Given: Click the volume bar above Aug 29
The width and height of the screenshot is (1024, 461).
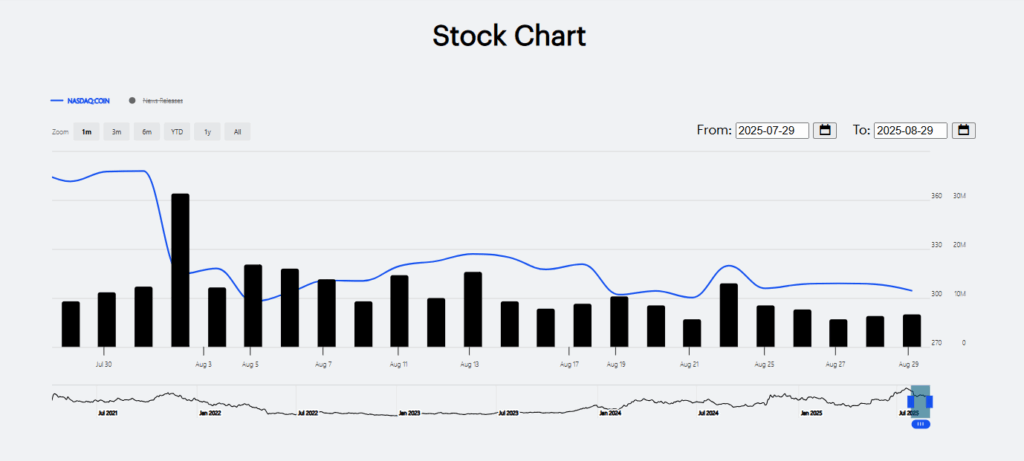Looking at the screenshot, I should [912, 330].
